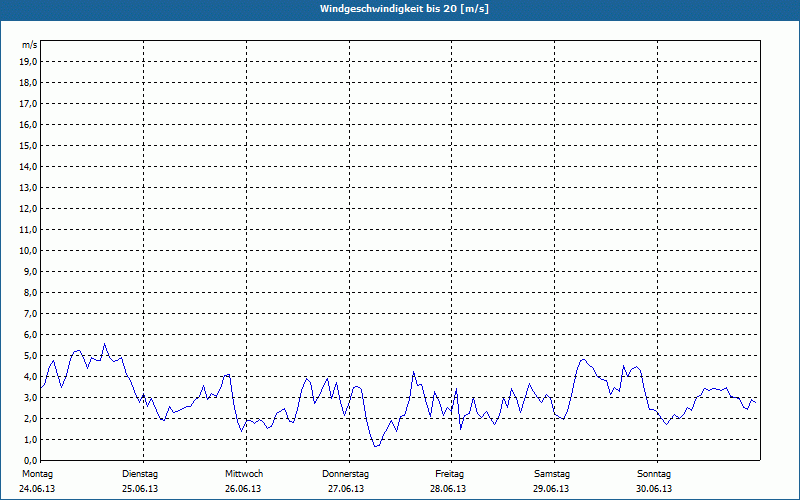The width and height of the screenshot is (800, 500).
Task: Select the date 26.06.13
Action: point(243,489)
